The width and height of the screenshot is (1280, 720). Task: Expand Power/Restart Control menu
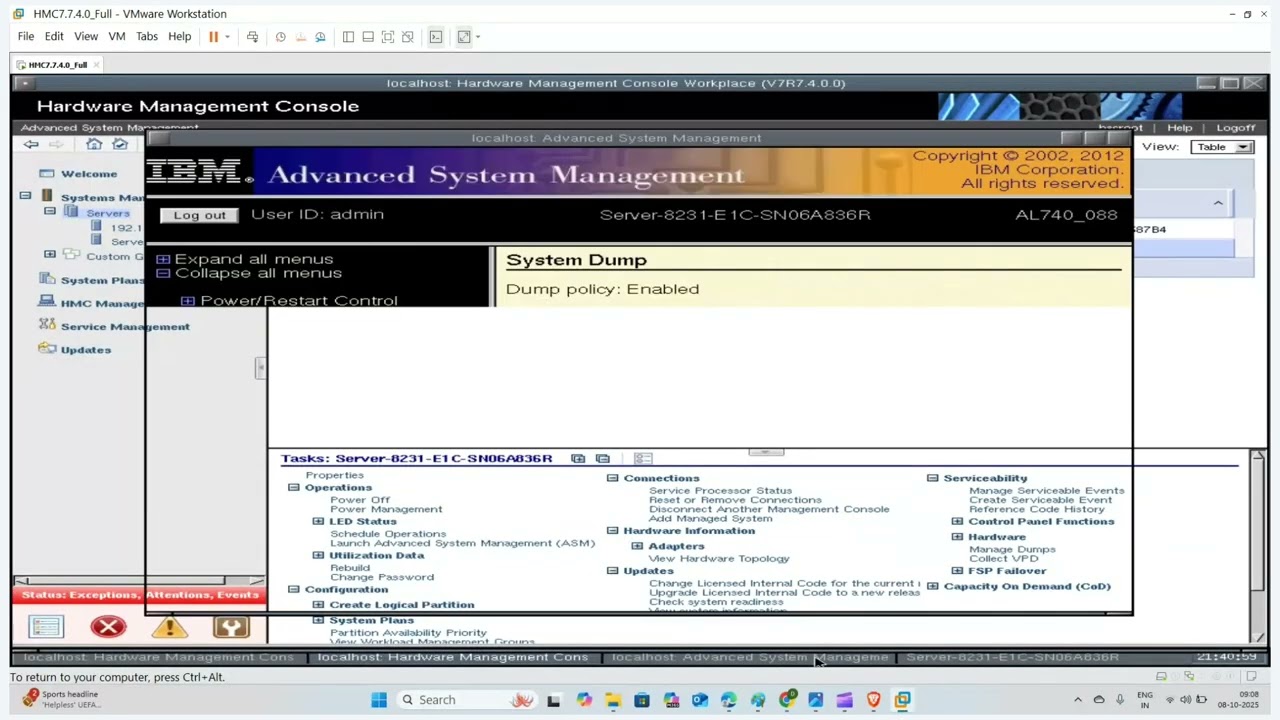(187, 301)
